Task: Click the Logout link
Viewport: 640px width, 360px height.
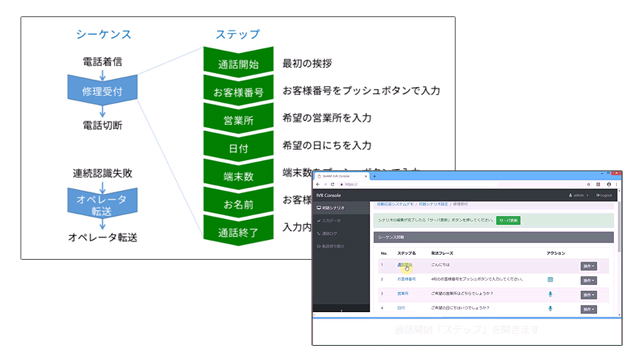Action: pos(604,196)
